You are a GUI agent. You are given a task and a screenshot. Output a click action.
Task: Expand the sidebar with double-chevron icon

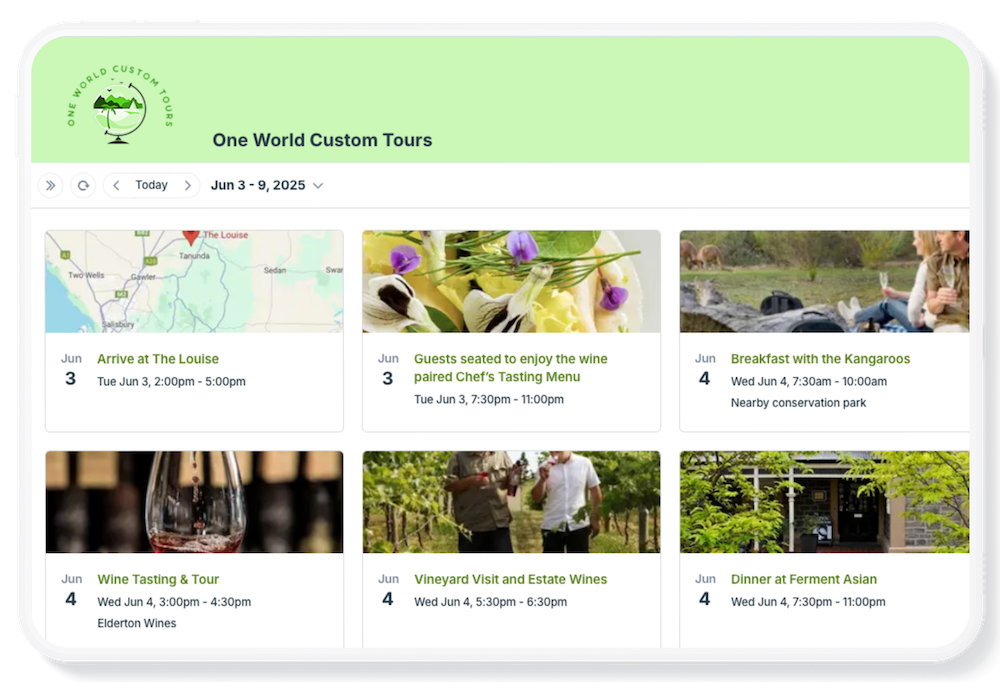50,186
